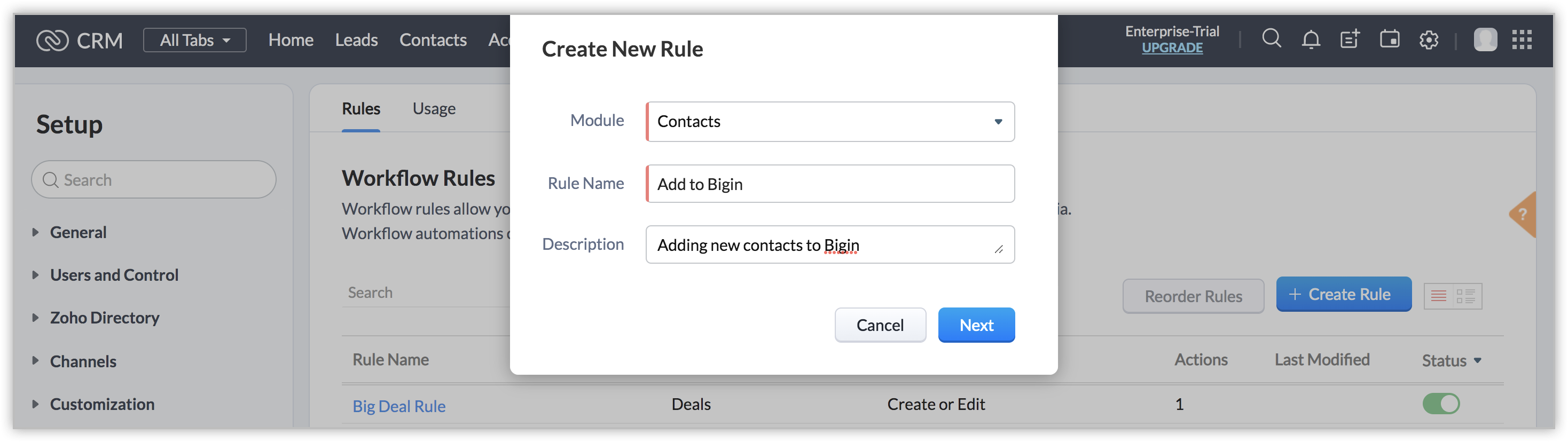The height and width of the screenshot is (442, 1568).
Task: Open the search magnifier icon in header
Action: [x=1271, y=39]
